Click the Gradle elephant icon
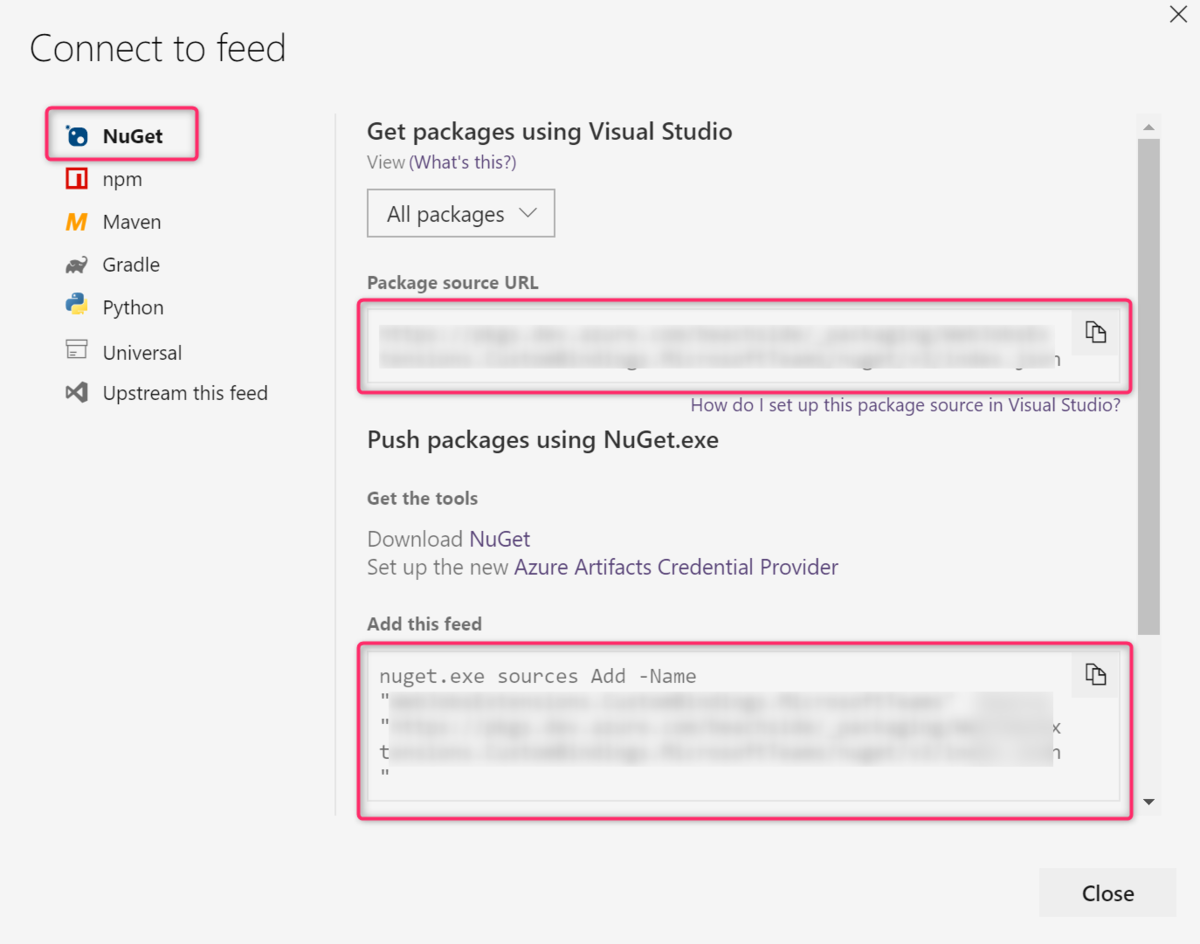Screen dimensions: 1200x944 77,265
